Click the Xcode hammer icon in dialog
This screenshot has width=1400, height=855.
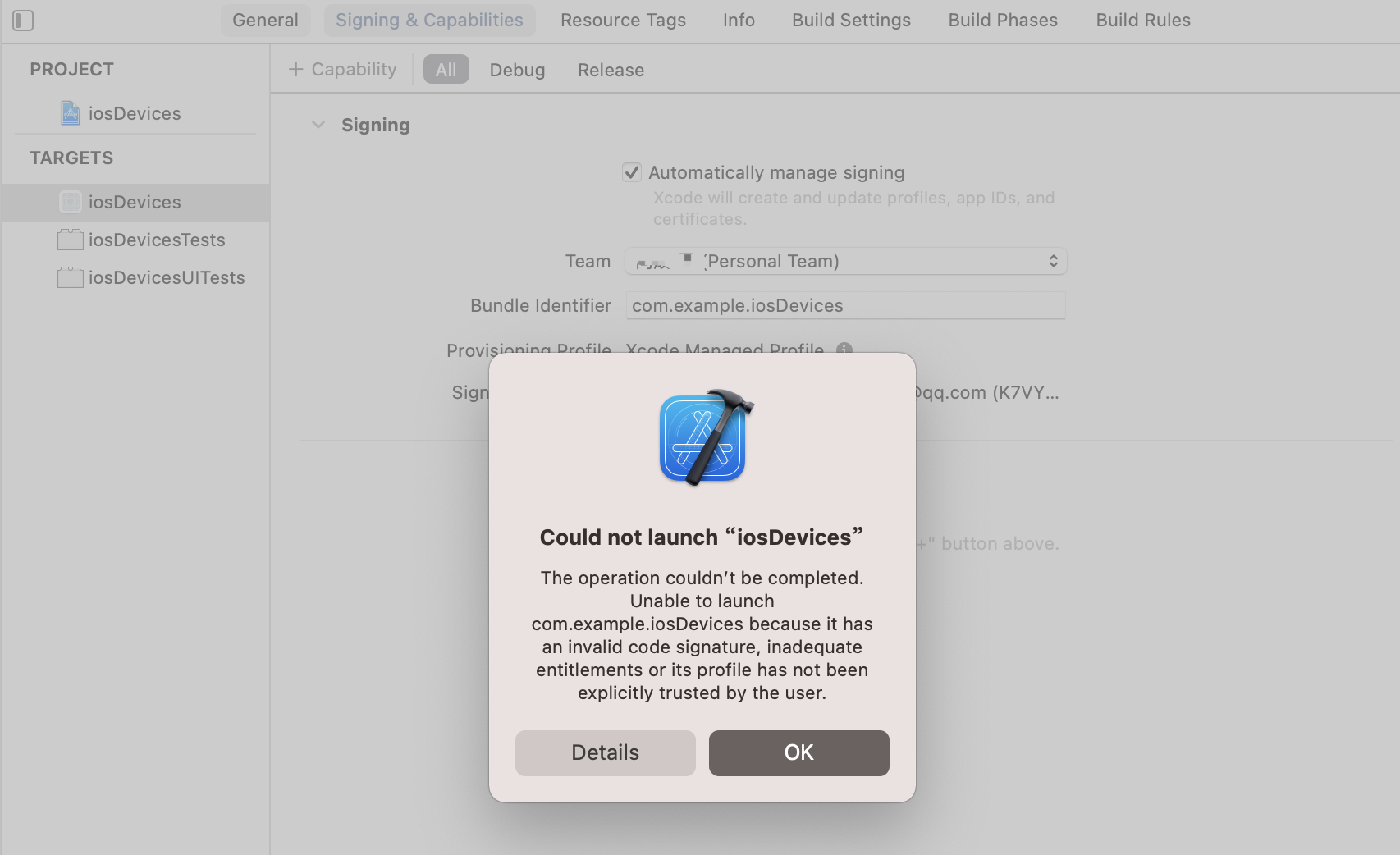706,437
